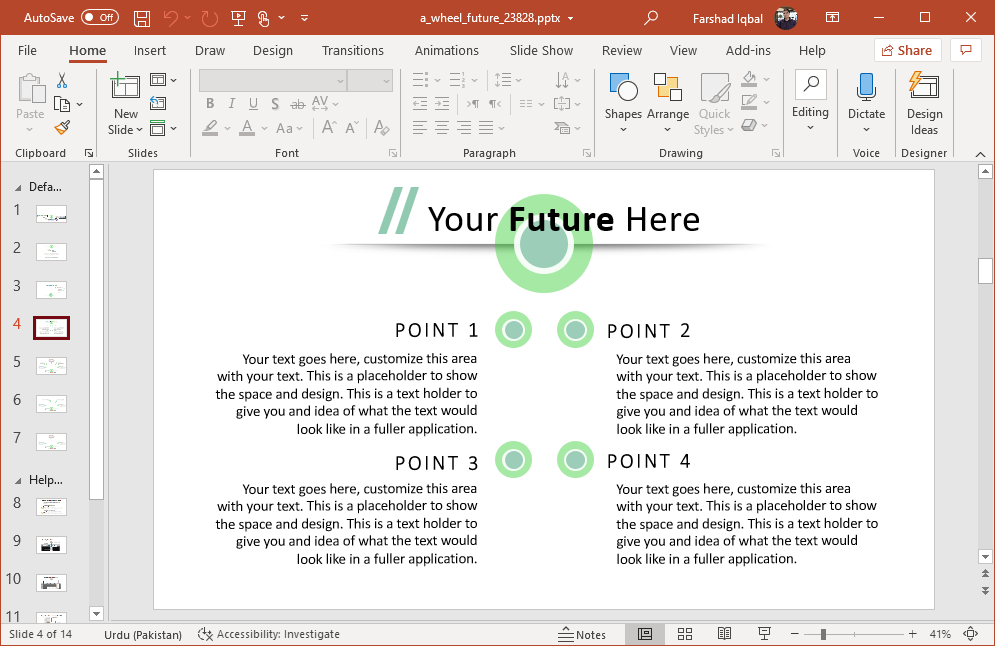Open the Arrange dropdown menu
This screenshot has width=995, height=646.
[x=667, y=103]
